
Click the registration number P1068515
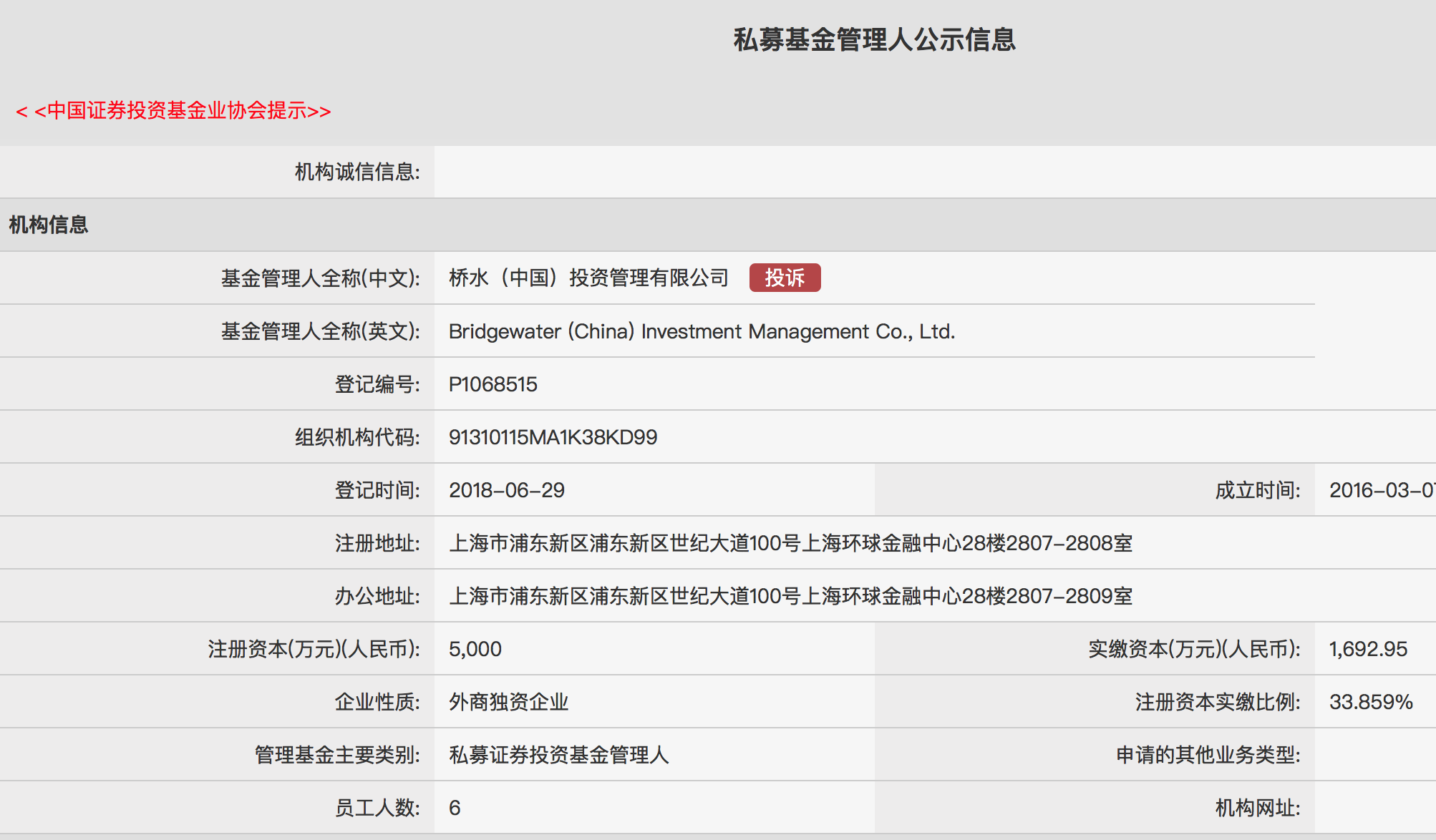point(493,384)
